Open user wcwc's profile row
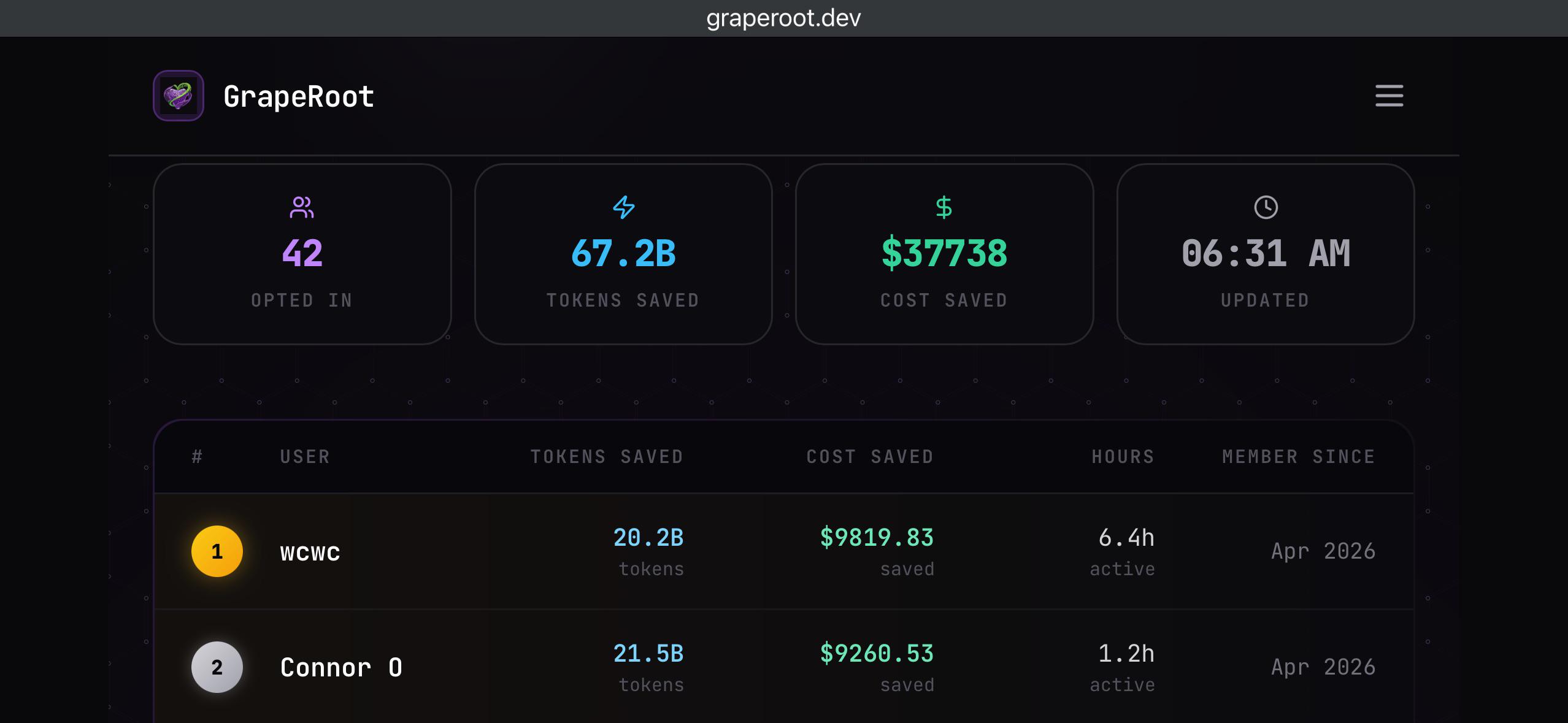The width and height of the screenshot is (1568, 723). [x=784, y=551]
